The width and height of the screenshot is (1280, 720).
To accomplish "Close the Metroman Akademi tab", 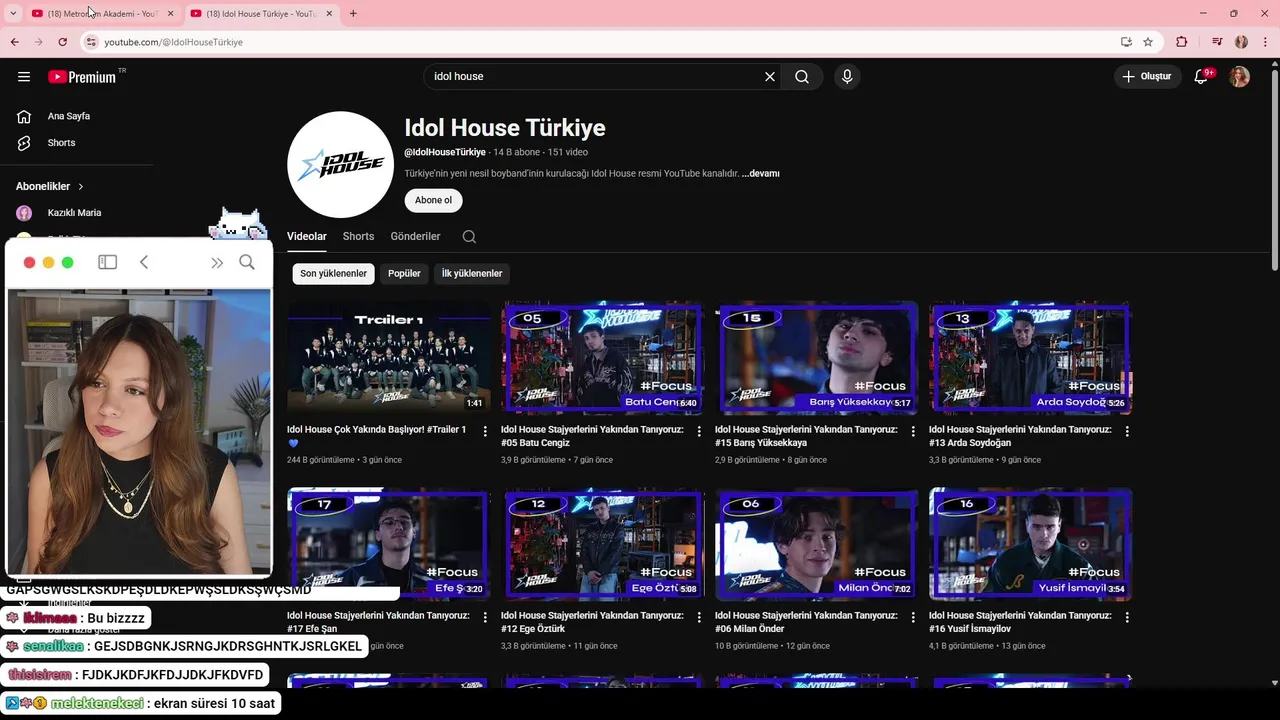I will click(171, 14).
